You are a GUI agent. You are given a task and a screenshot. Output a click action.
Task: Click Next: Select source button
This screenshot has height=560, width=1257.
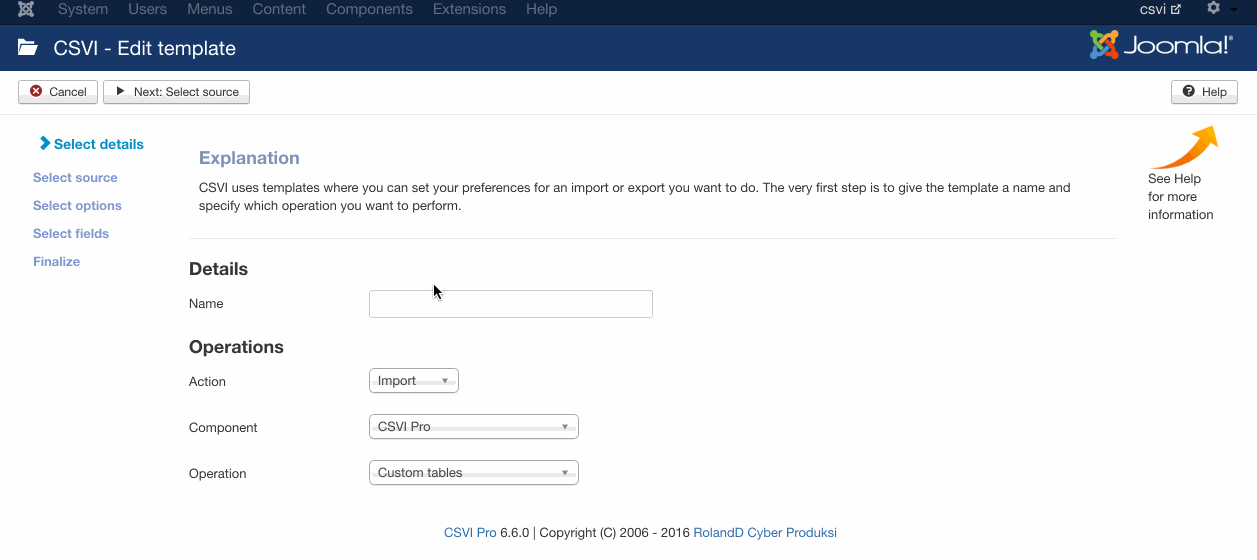[x=176, y=92]
